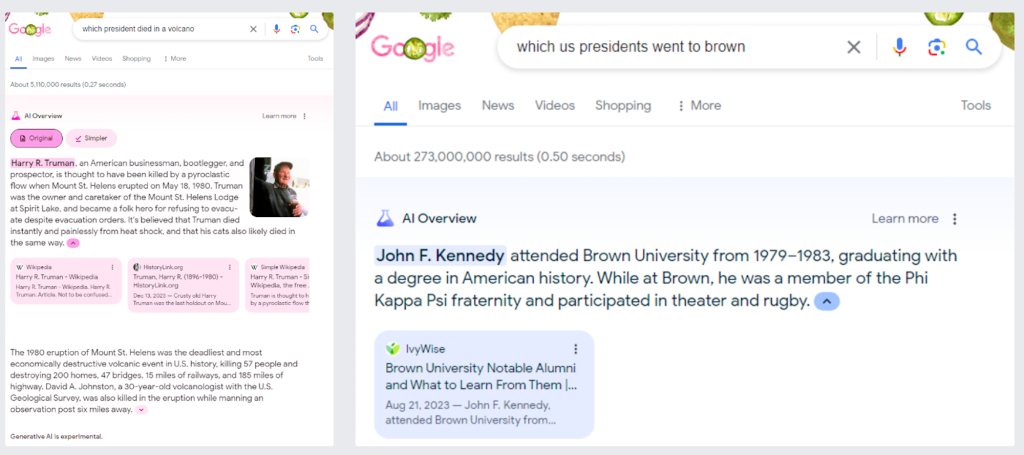Click magnifier search icon in Brown search window
This screenshot has height=455, width=1024.
tap(974, 47)
